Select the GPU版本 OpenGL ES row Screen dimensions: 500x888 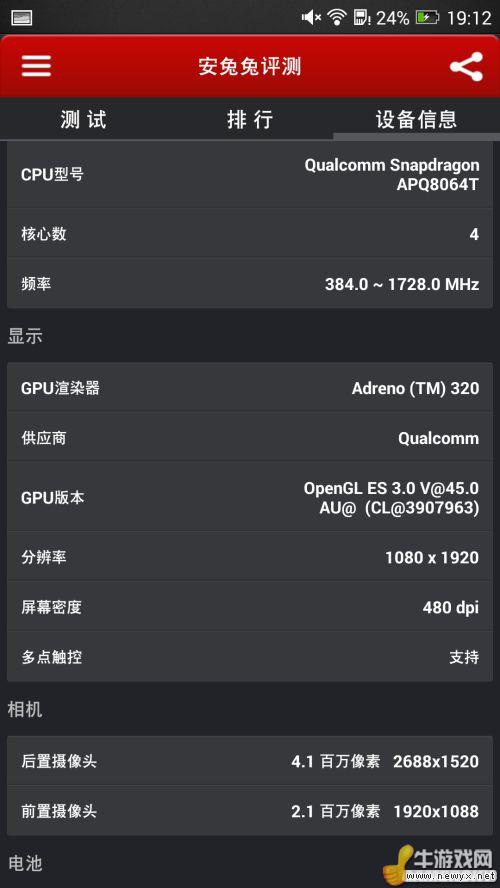tap(250, 497)
